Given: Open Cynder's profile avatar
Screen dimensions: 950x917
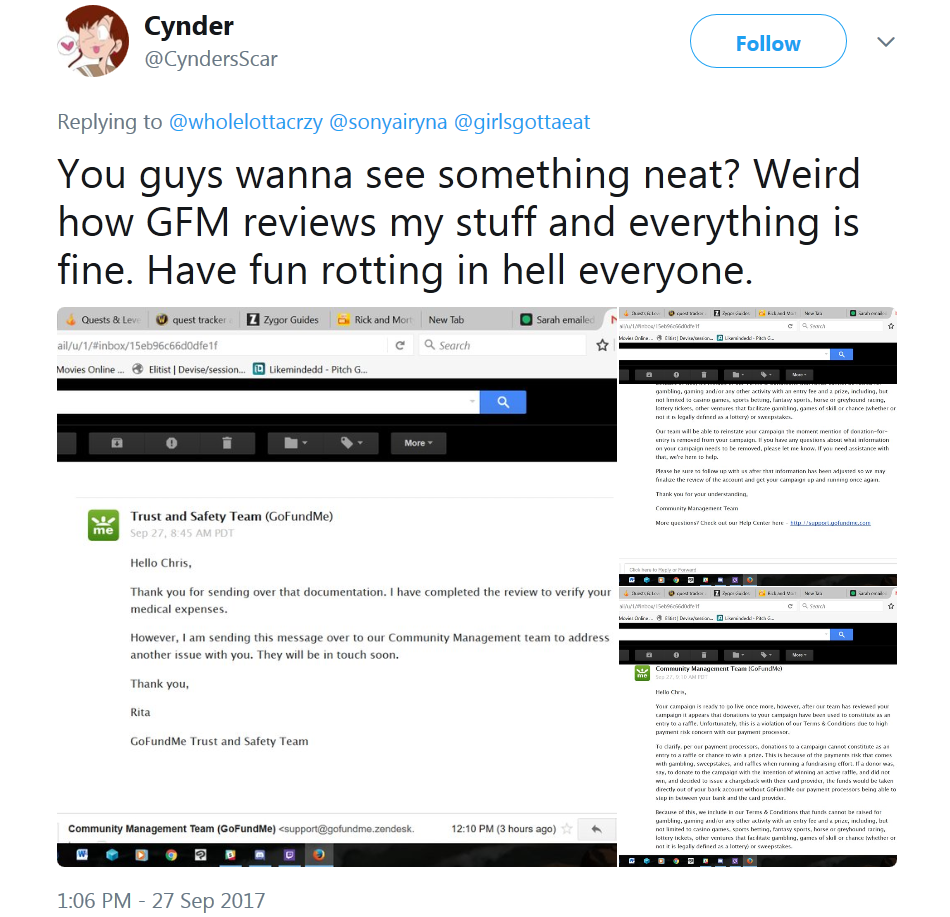Looking at the screenshot, I should pos(93,41).
